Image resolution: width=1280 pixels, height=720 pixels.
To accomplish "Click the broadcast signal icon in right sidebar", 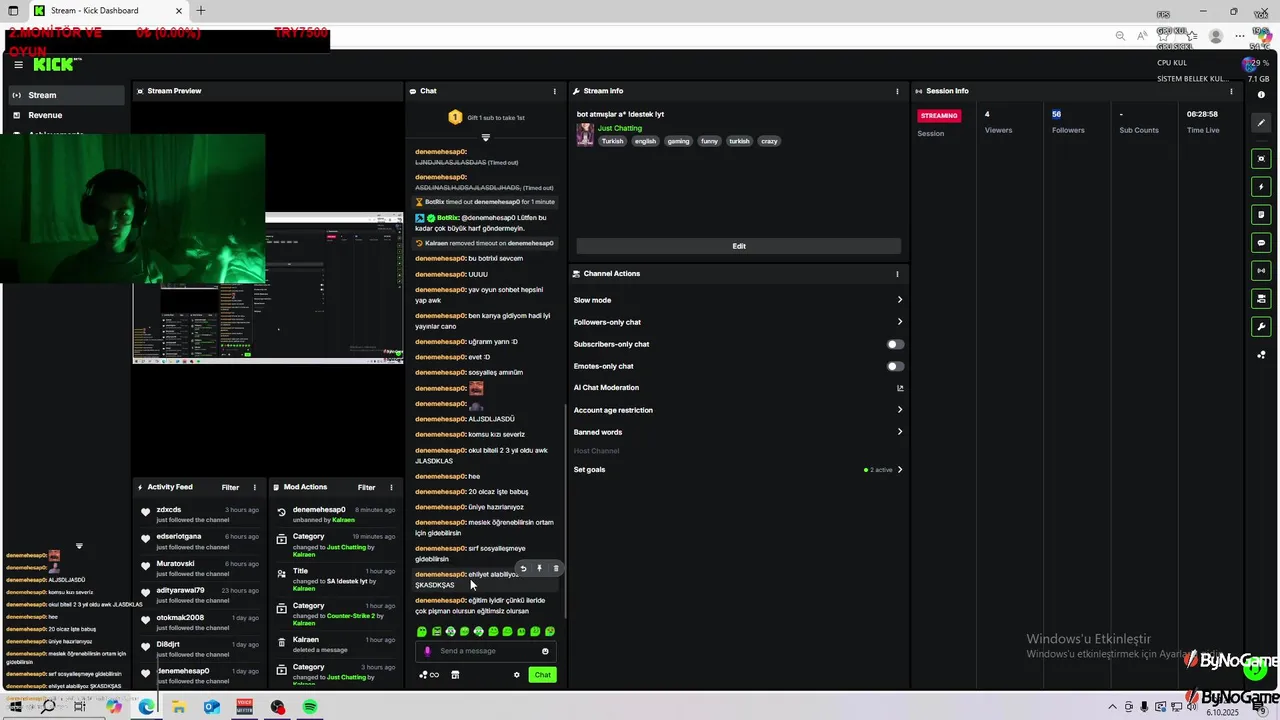I will pyautogui.click(x=1261, y=270).
